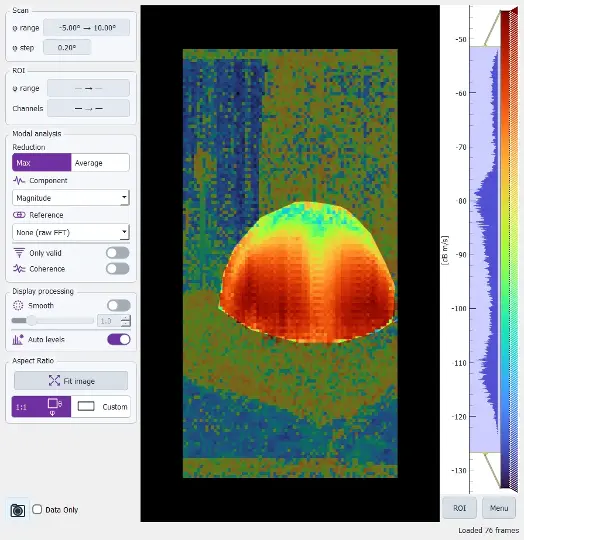The height and width of the screenshot is (540, 592).
Task: Select the Custom aspect ratio button
Action: (x=101, y=407)
